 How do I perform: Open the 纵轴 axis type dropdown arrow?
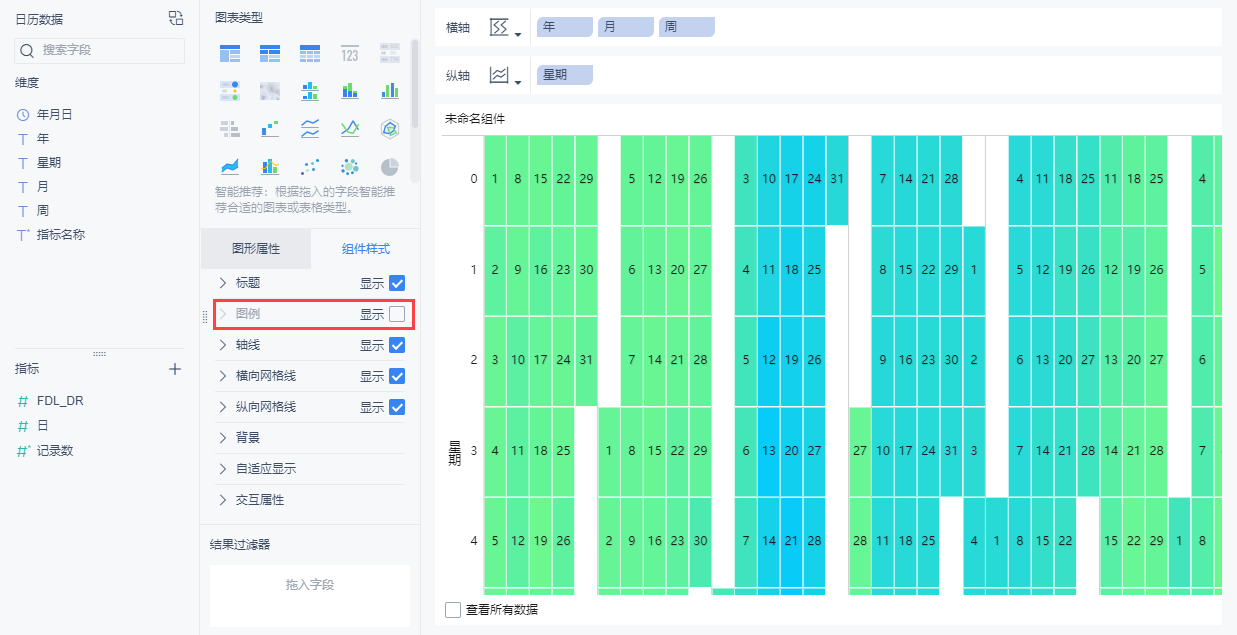518,83
